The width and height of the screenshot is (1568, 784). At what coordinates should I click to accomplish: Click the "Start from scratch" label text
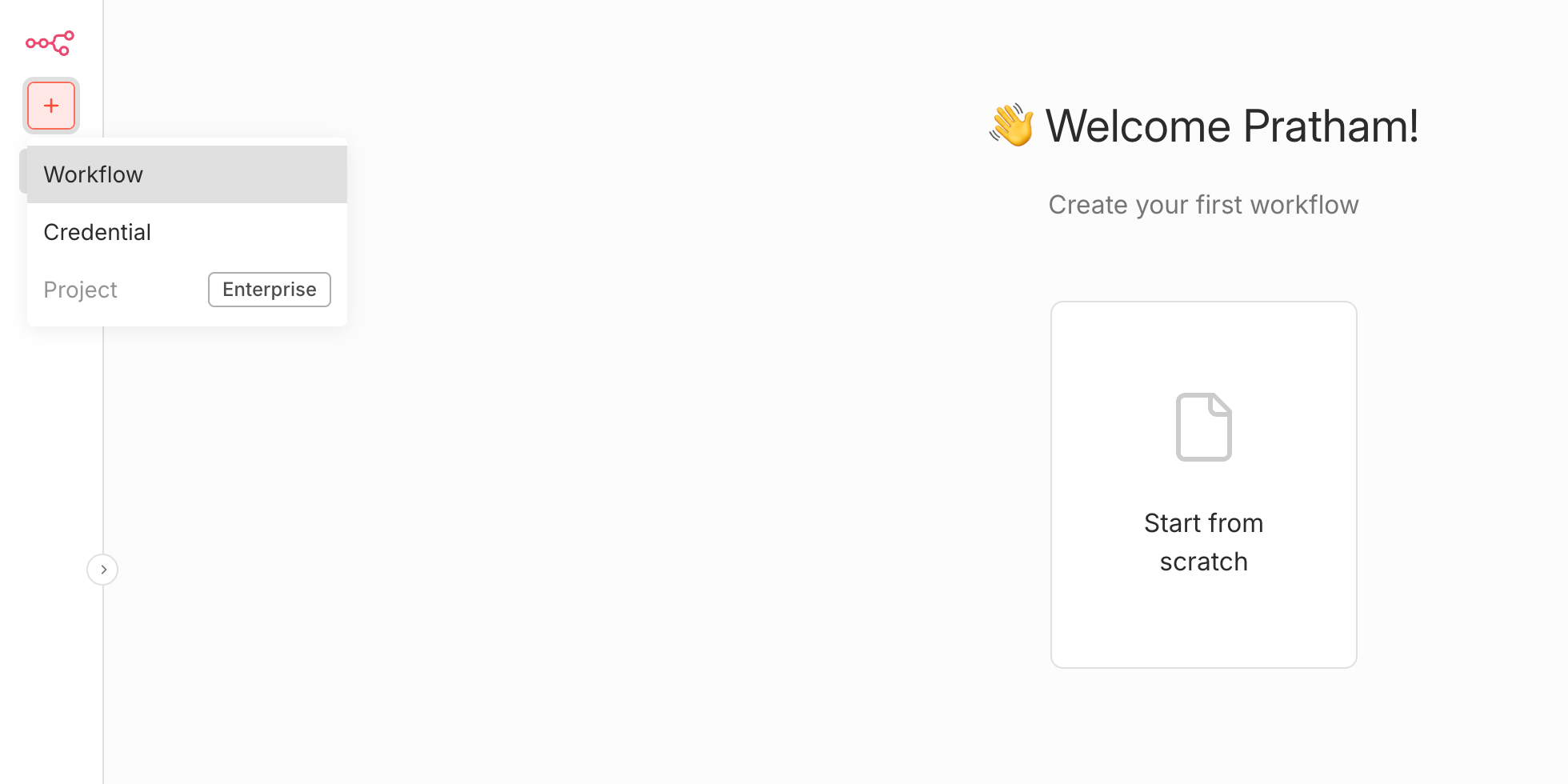click(x=1203, y=542)
